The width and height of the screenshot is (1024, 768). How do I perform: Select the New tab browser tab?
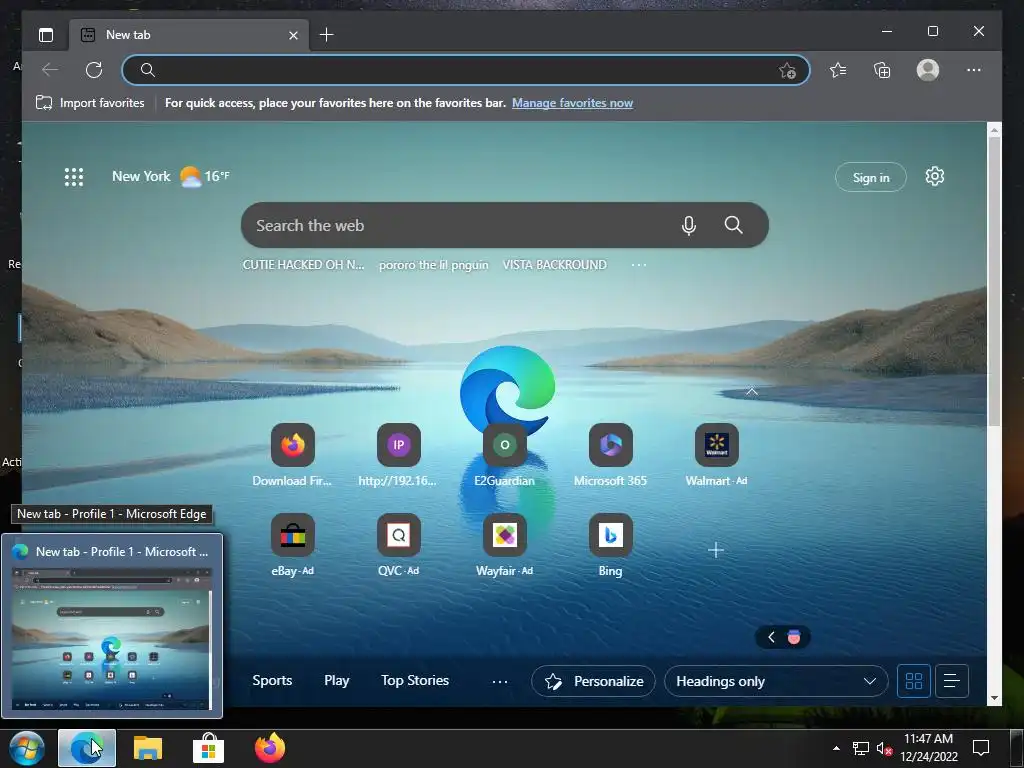[189, 35]
